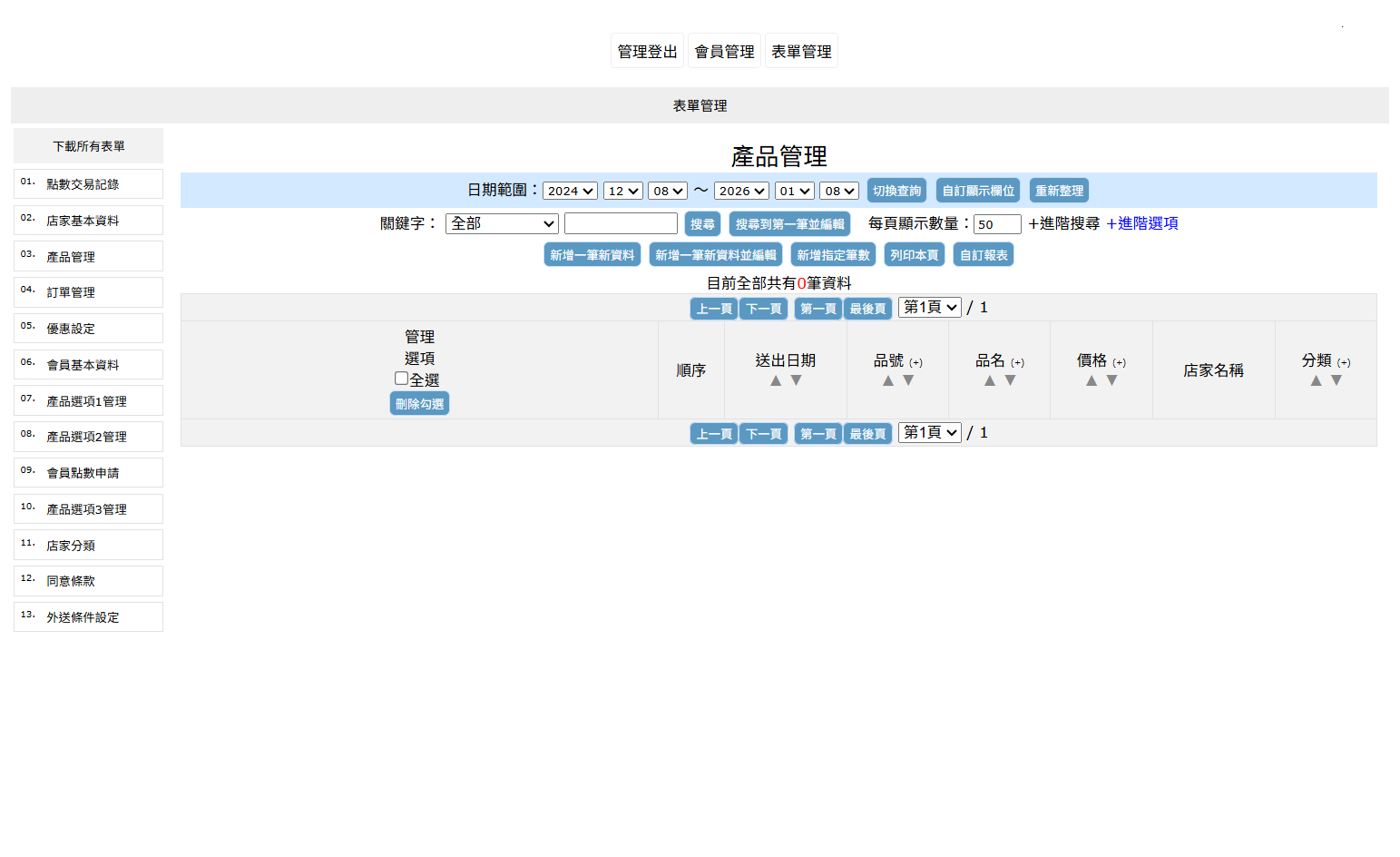Open the end day dropdown after 2026 01

point(839,191)
